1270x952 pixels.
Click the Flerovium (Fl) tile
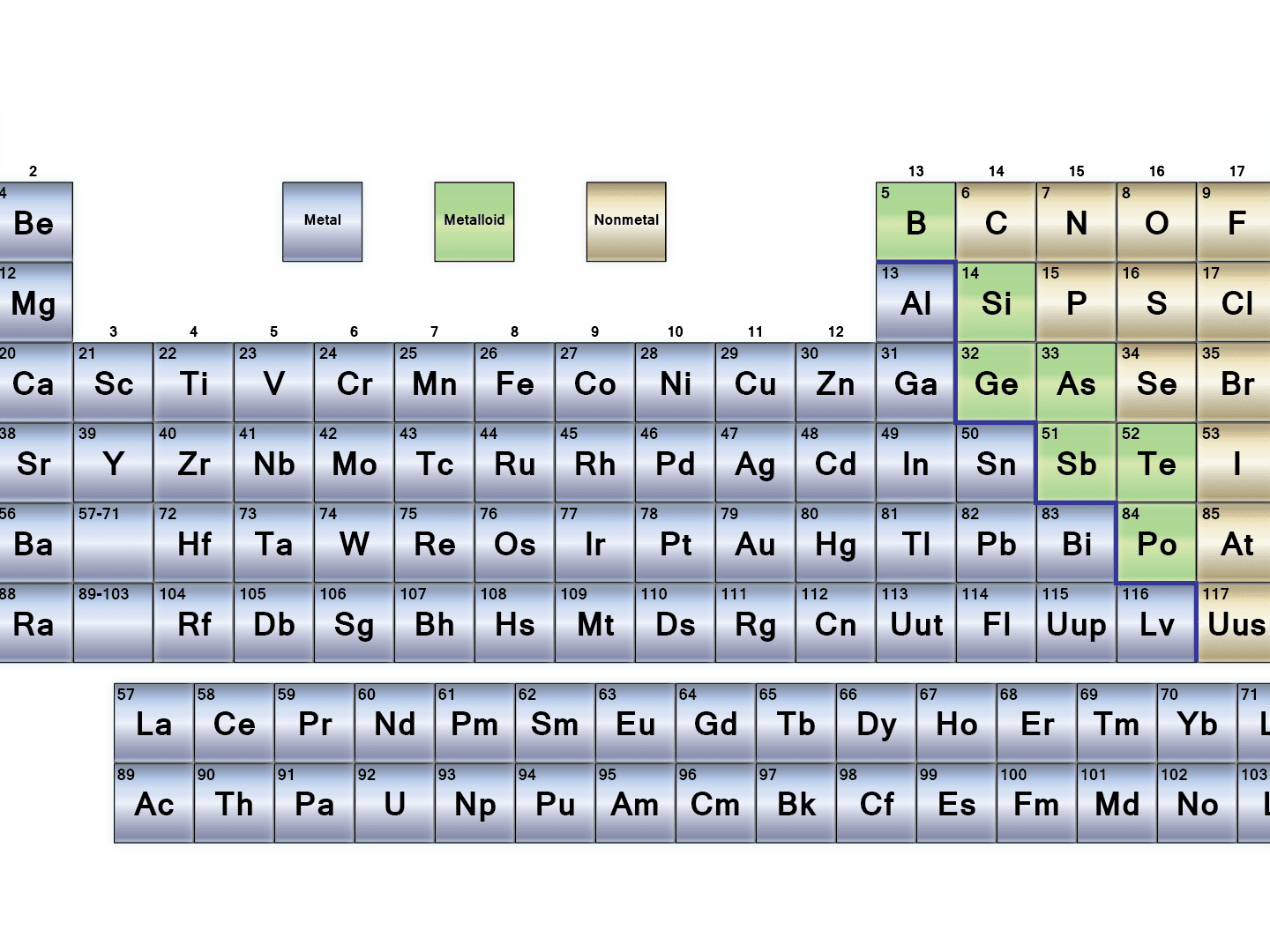click(996, 623)
